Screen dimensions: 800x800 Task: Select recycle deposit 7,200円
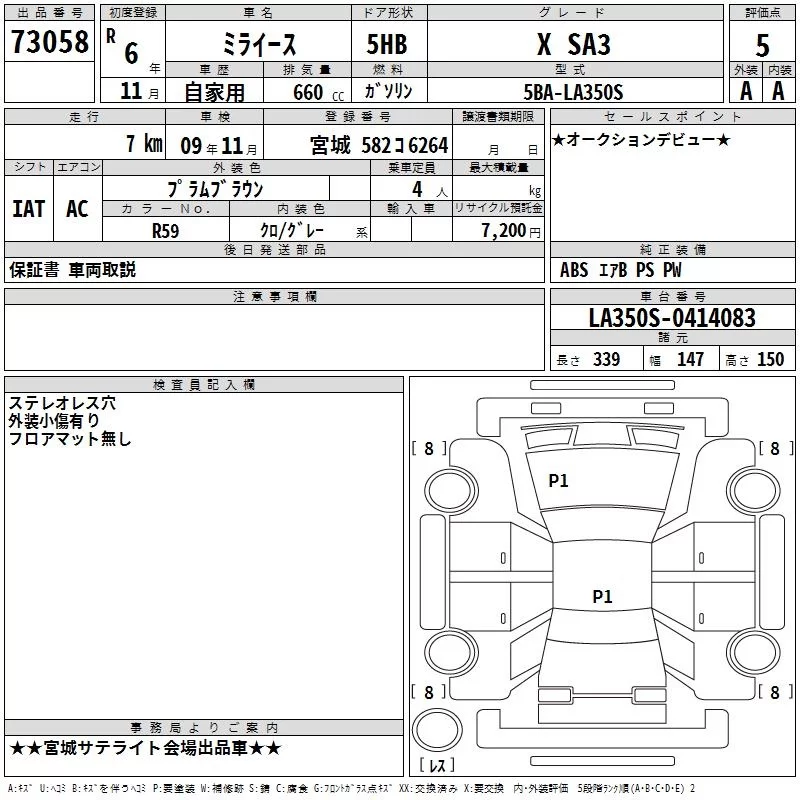[x=511, y=230]
